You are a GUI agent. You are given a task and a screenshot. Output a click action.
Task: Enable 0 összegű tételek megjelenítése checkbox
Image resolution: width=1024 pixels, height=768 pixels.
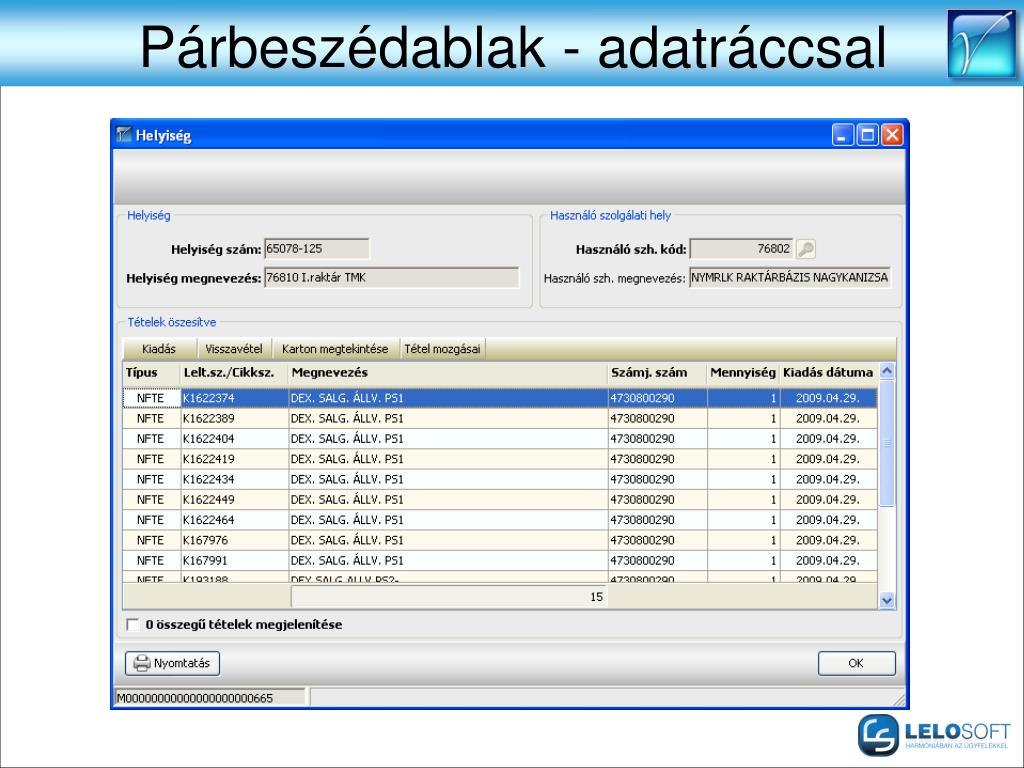(x=133, y=625)
